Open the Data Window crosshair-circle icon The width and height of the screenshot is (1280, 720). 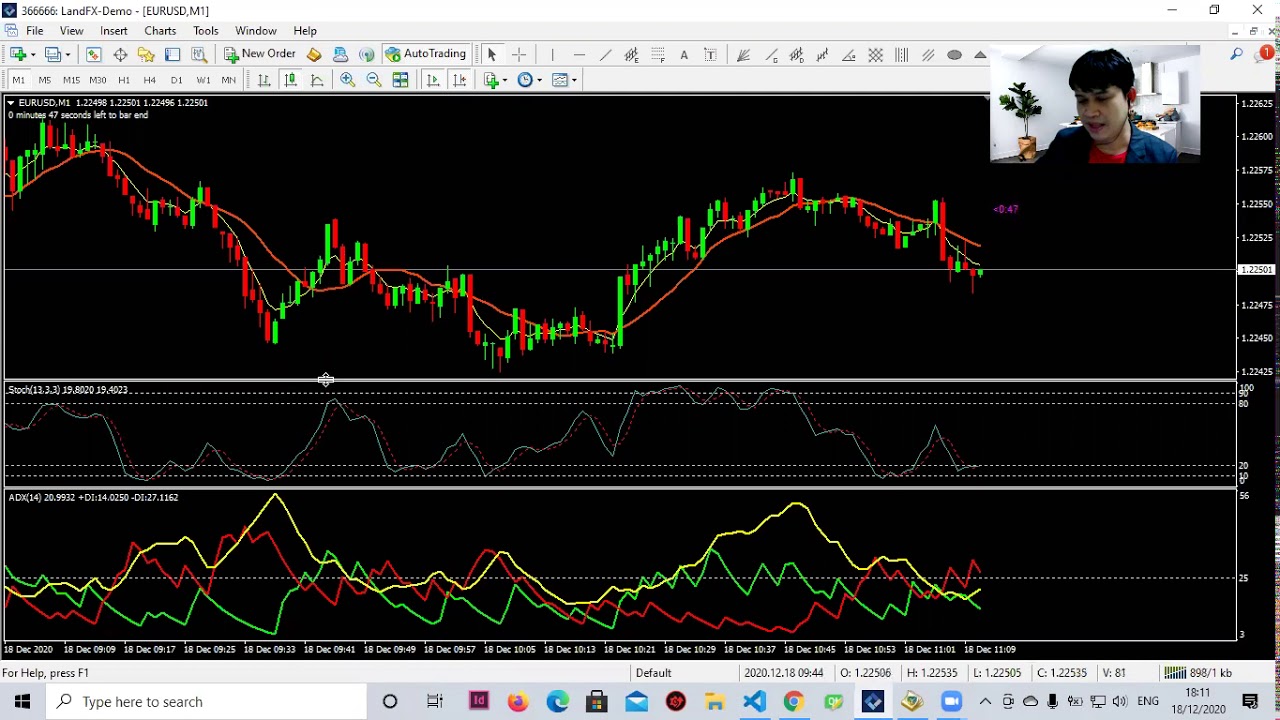[120, 55]
